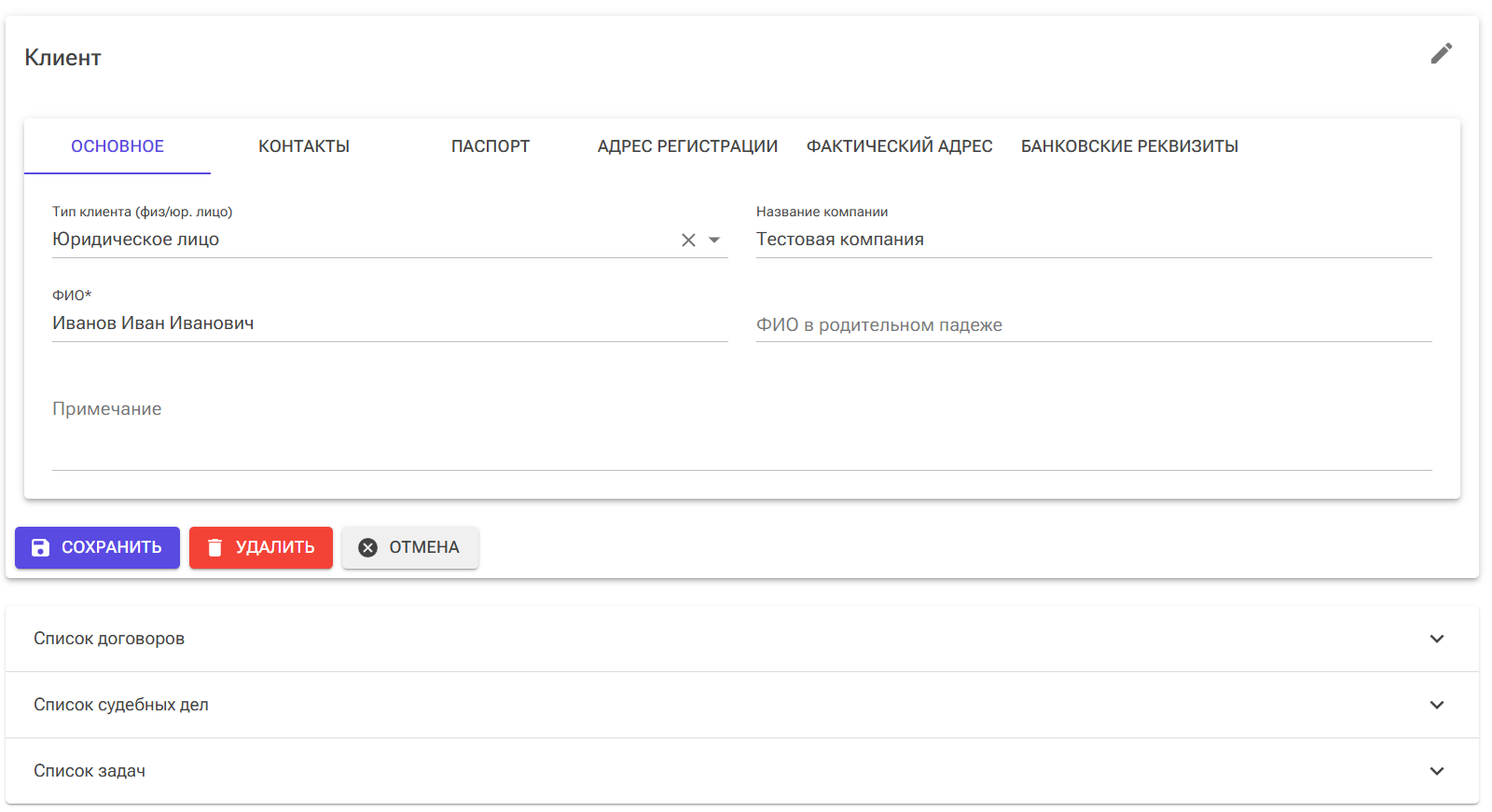Click the Примечание text area
This screenshot has width=1492, height=812.
tap(741, 431)
